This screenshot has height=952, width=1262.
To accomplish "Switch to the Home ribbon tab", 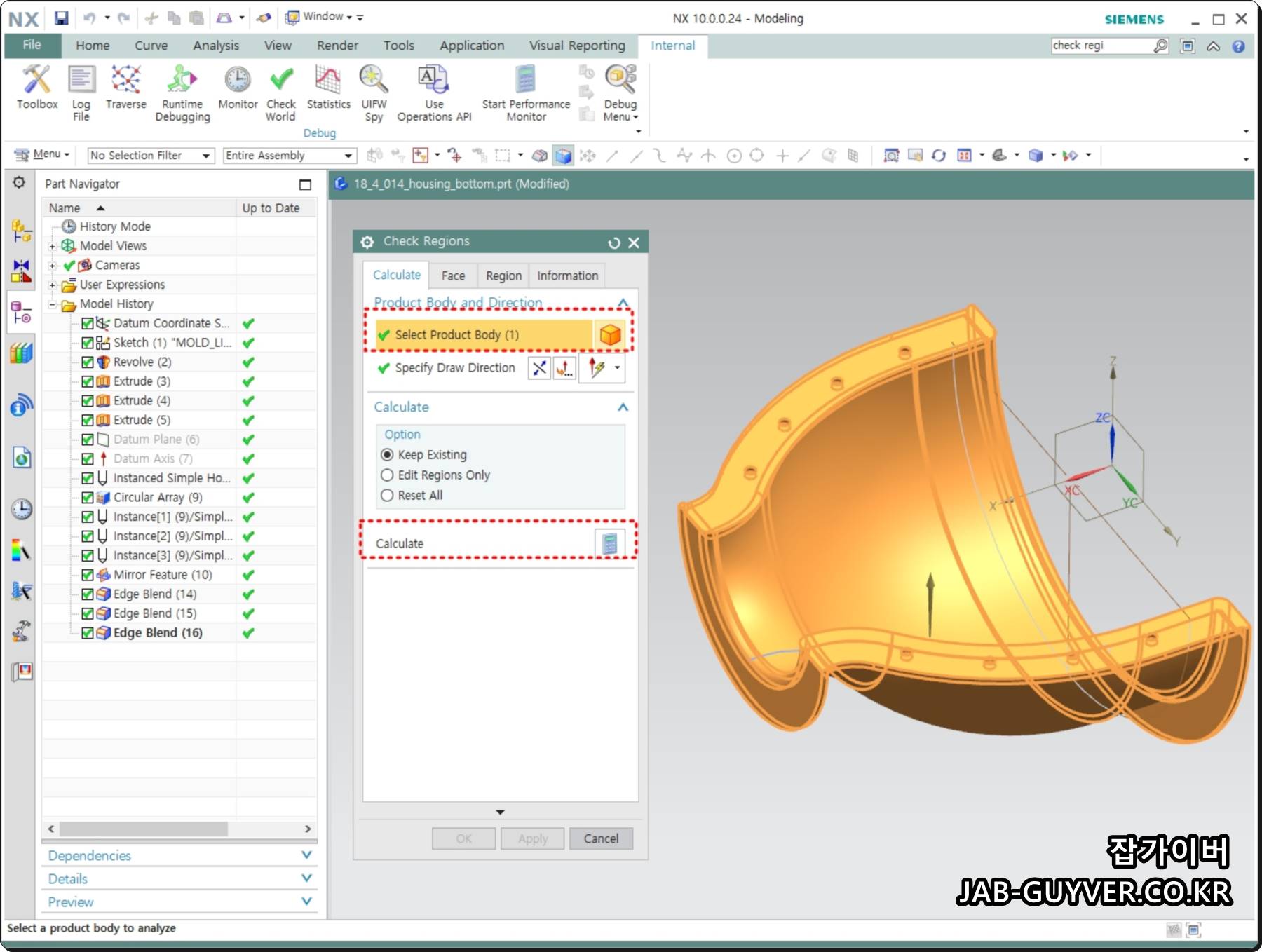I will pyautogui.click(x=93, y=46).
